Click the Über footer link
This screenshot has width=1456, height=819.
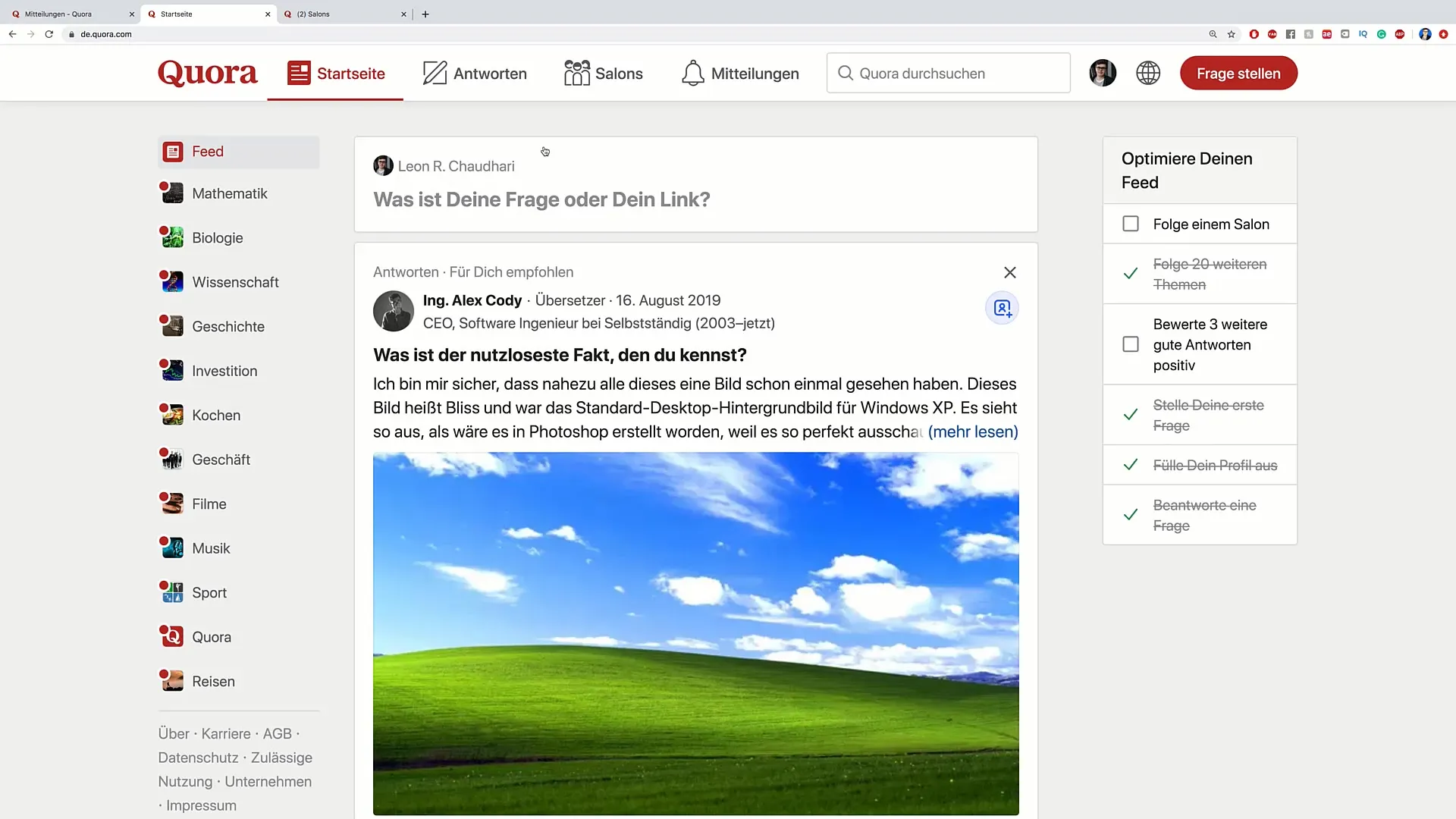[174, 734]
